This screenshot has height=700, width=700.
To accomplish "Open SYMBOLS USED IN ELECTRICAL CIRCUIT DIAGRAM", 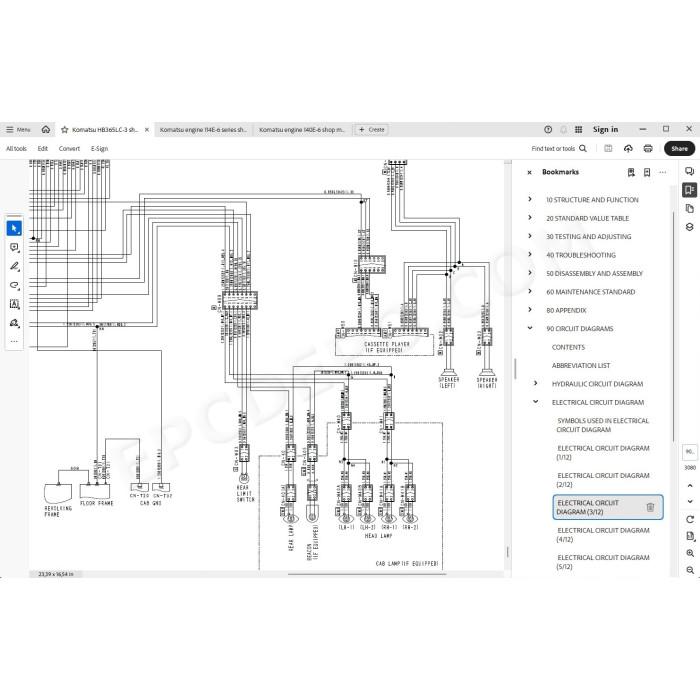I will 603,425.
